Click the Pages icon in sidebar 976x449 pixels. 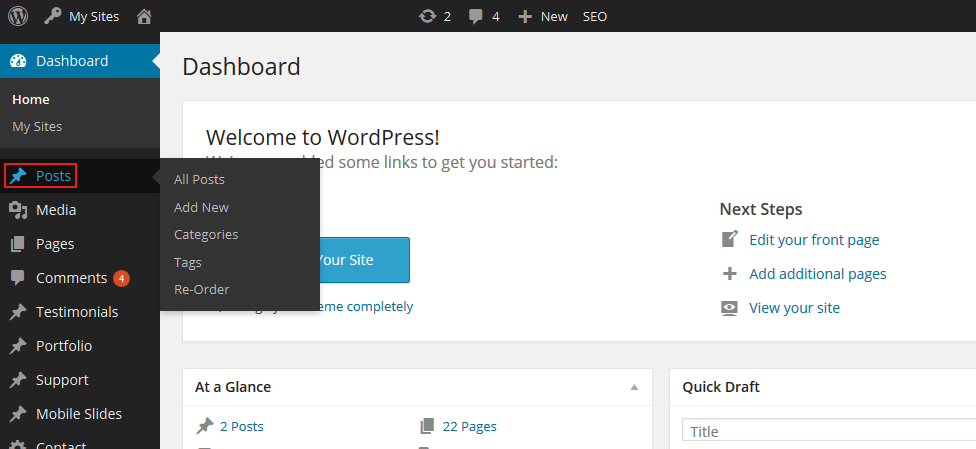[17, 244]
